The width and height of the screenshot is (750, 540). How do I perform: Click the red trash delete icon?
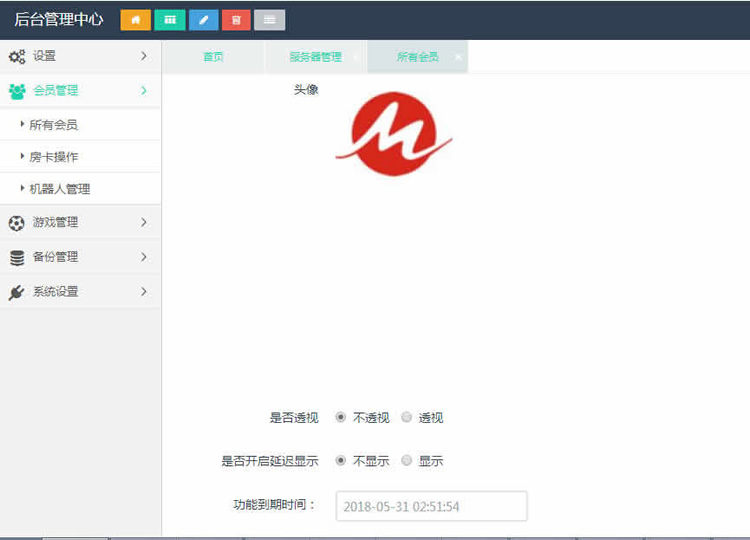pyautogui.click(x=236, y=20)
